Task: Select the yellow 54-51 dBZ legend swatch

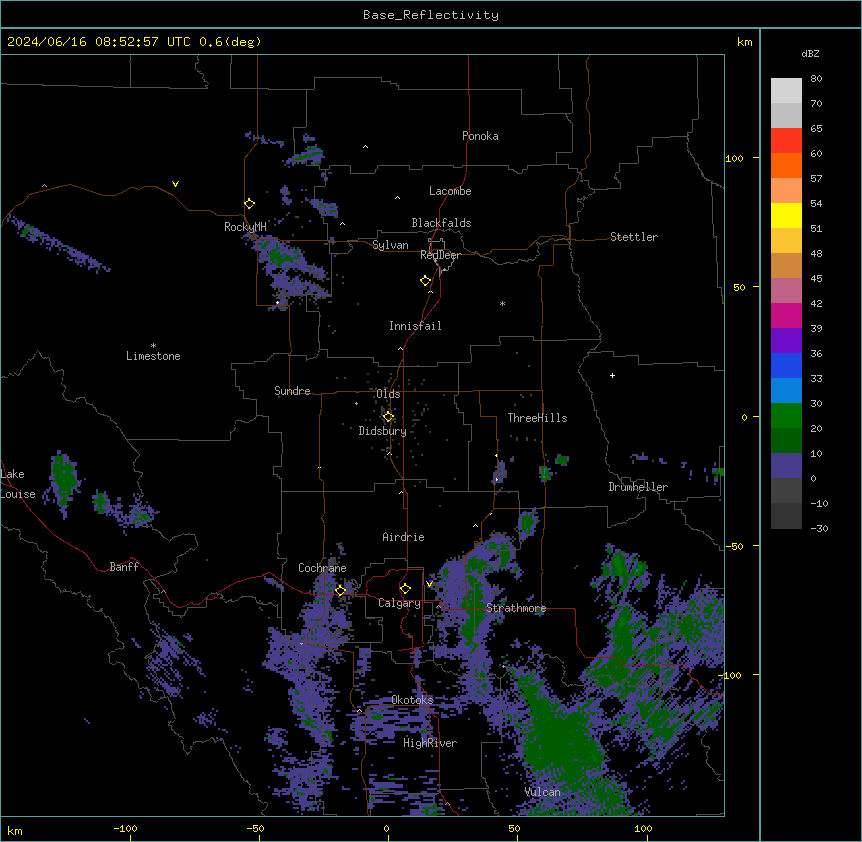Action: tap(786, 215)
